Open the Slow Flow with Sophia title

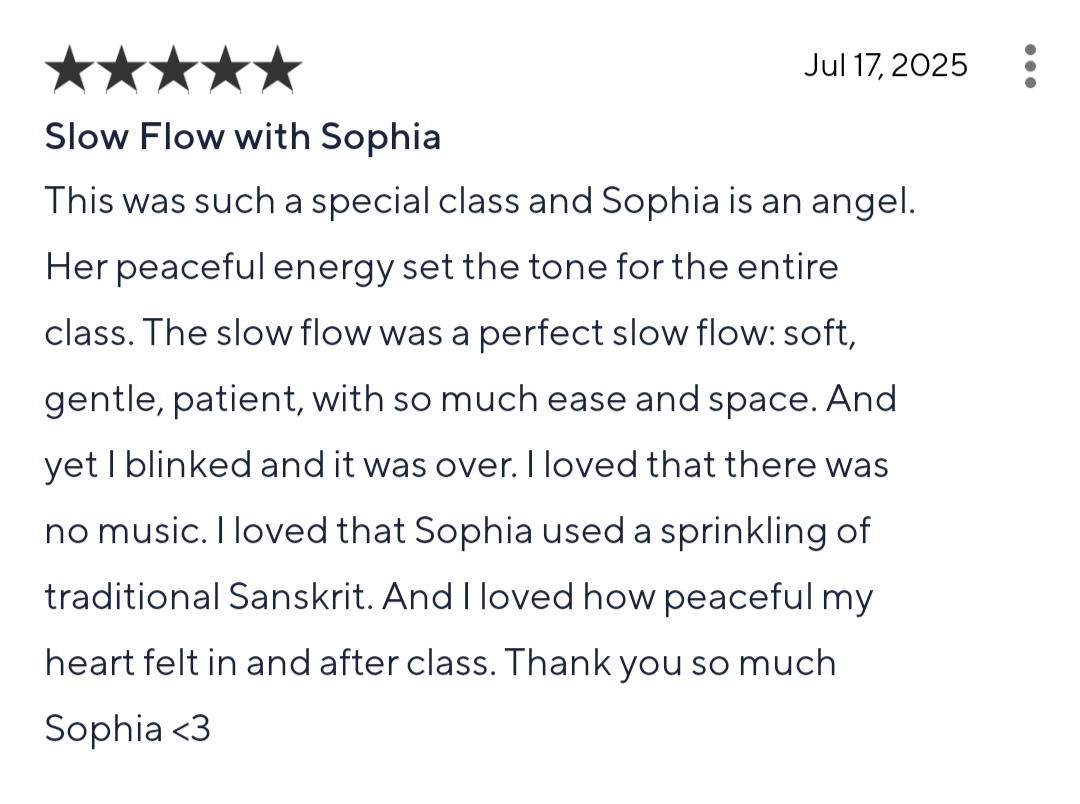click(242, 136)
